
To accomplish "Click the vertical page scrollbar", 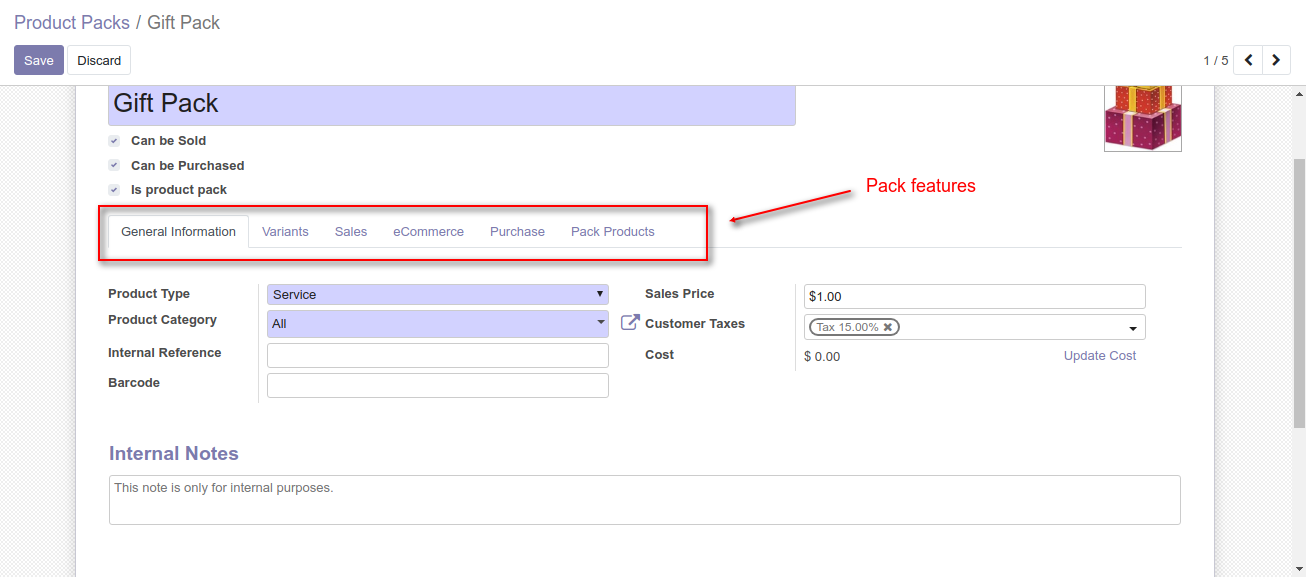I will point(1299,292).
